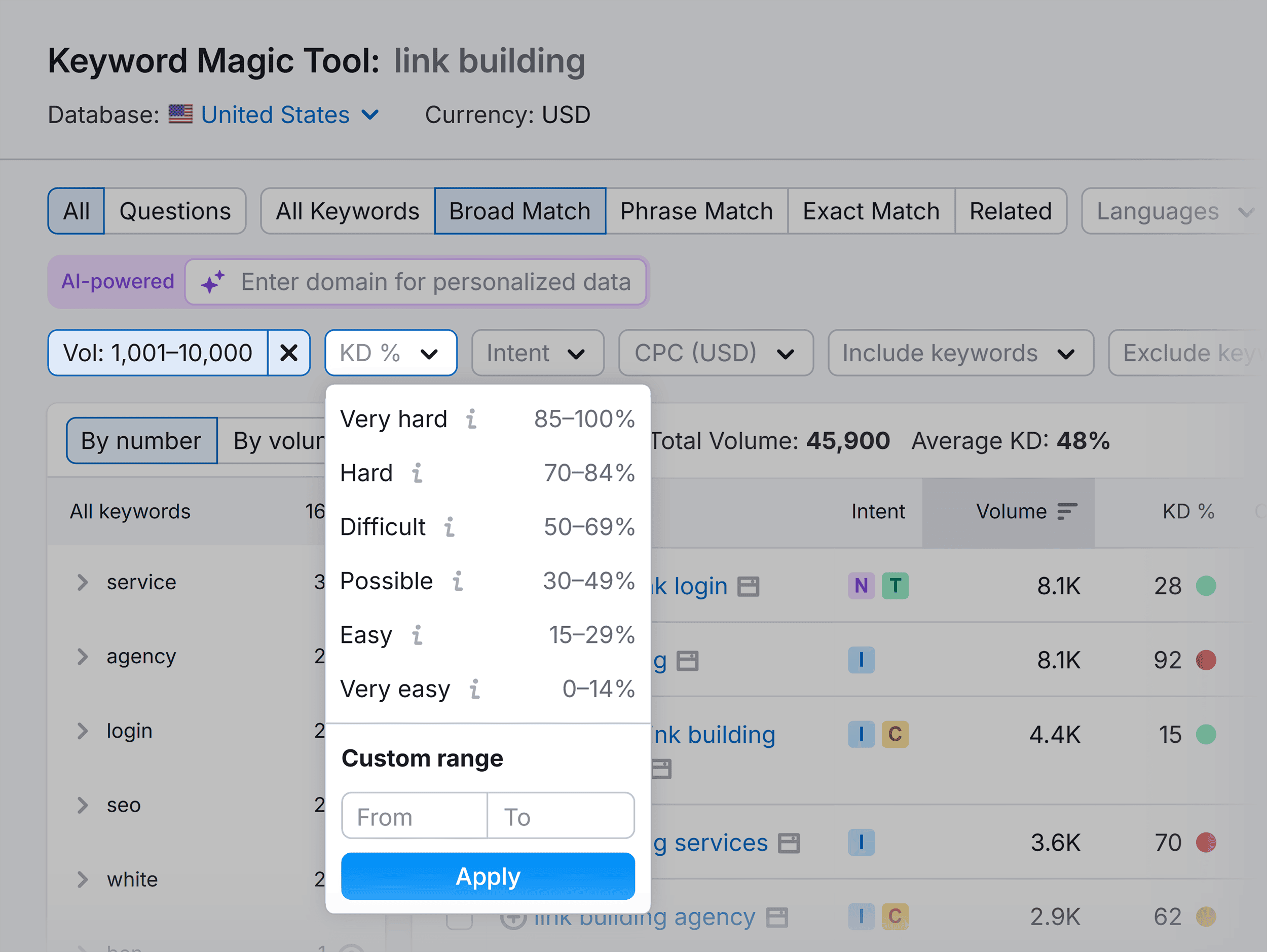This screenshot has width=1267, height=952.
Task: Click the Volume sort icon
Action: (x=1067, y=511)
